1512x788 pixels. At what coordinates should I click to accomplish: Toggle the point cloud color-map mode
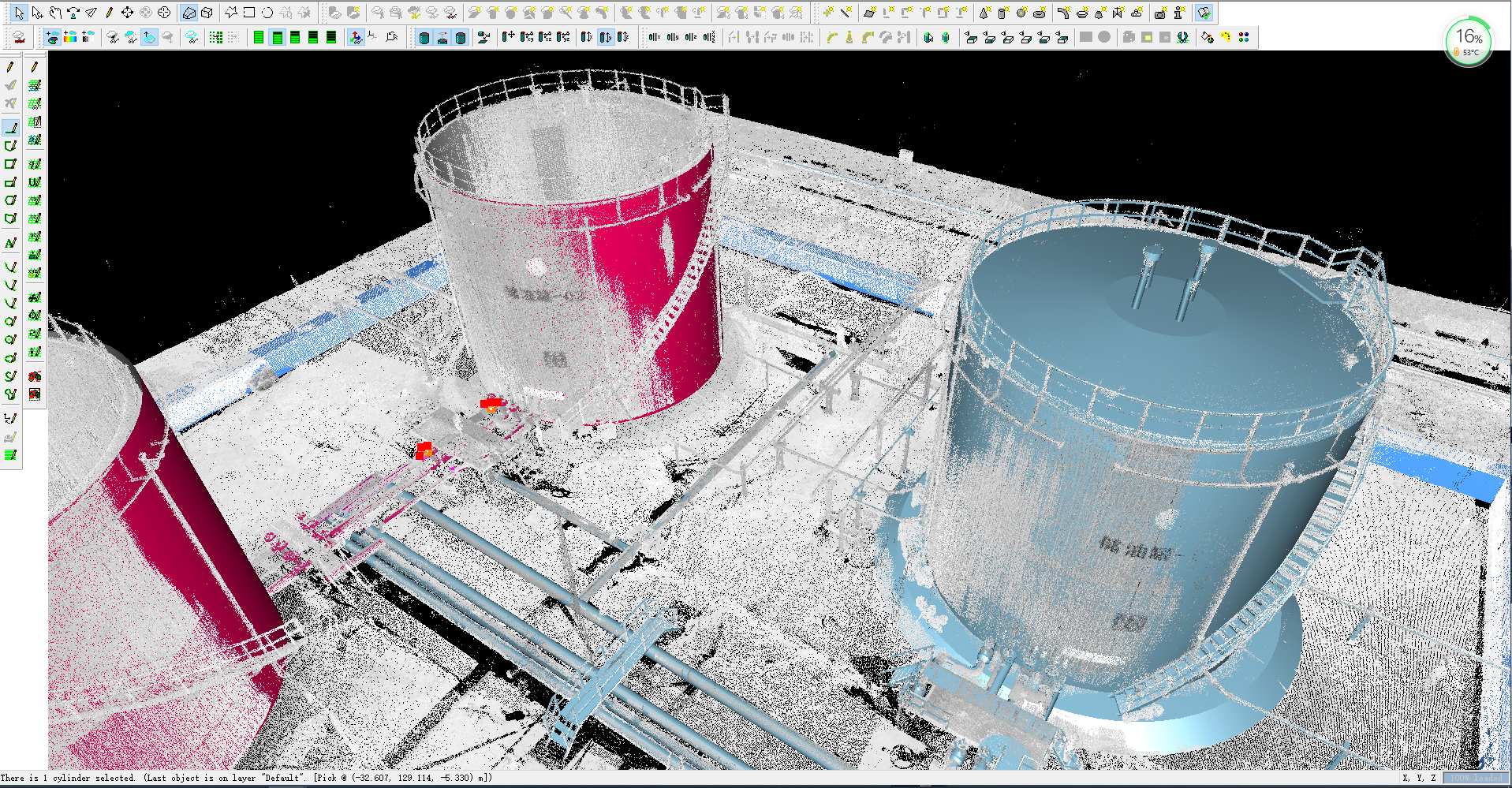[52, 37]
